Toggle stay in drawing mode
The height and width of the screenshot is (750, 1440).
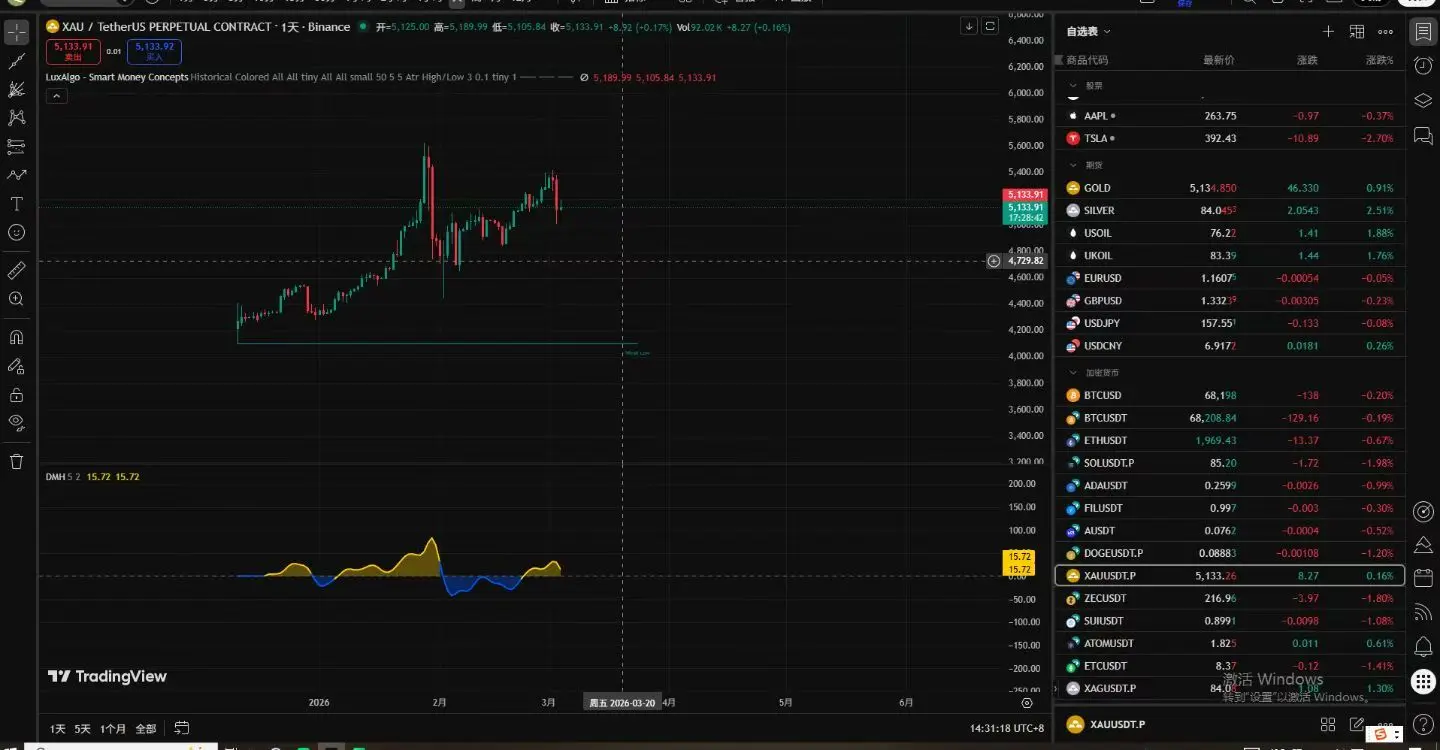(x=16, y=366)
